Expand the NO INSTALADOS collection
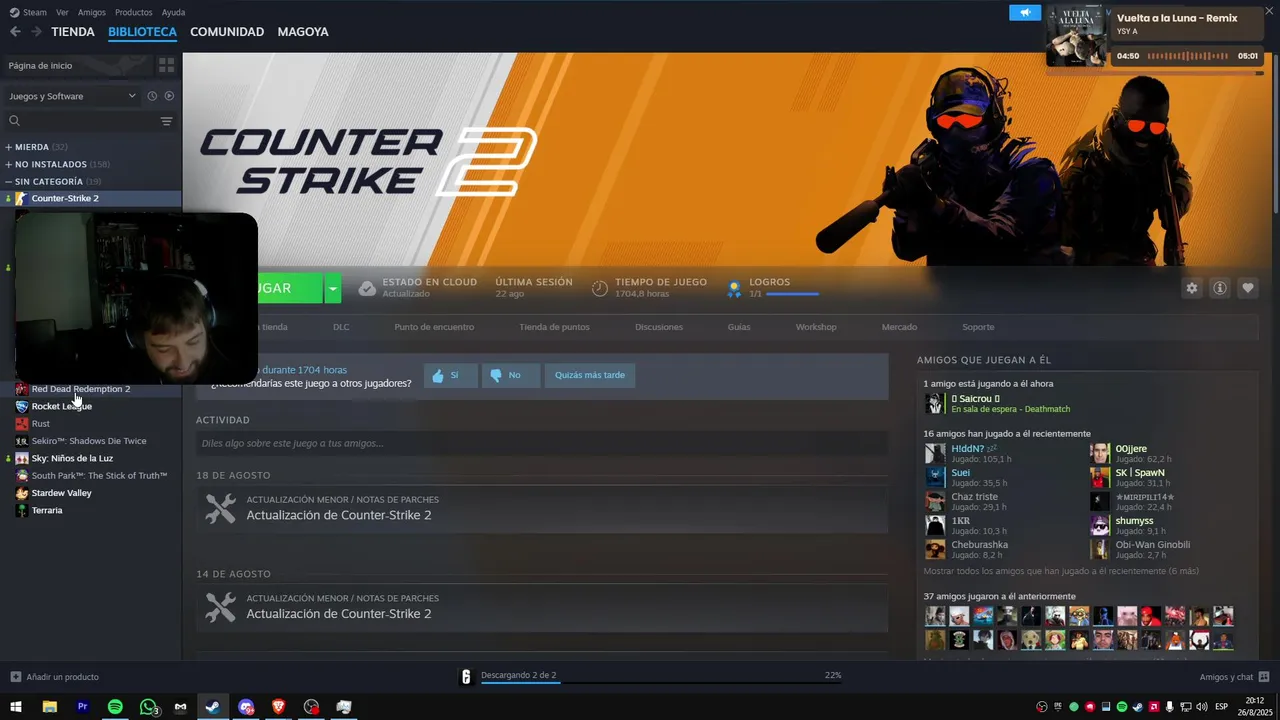Viewport: 1280px width, 720px height. pos(57,164)
